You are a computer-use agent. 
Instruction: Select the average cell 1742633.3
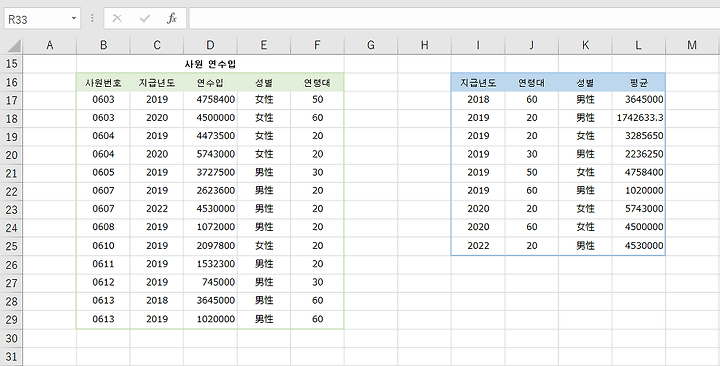638,118
